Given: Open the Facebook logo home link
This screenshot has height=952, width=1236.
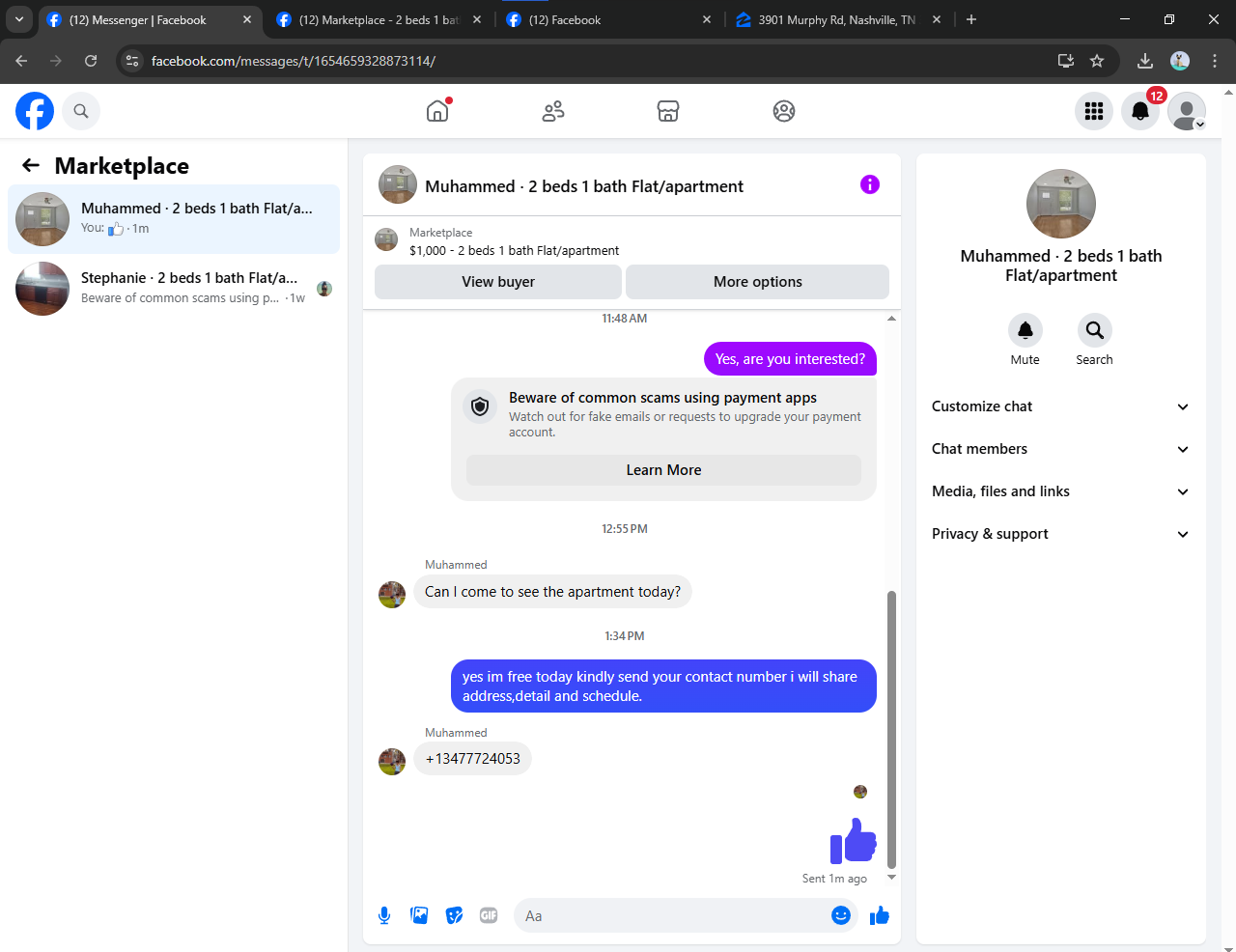Looking at the screenshot, I should 35,111.
